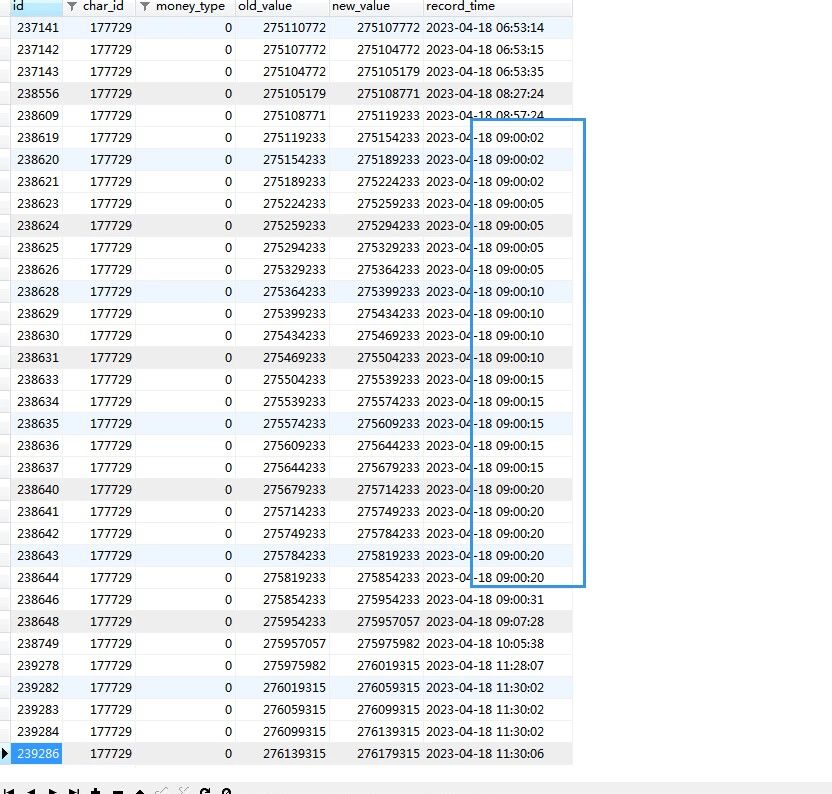The width and height of the screenshot is (832, 794).
Task: Select id cell 238619
Action: [38, 137]
